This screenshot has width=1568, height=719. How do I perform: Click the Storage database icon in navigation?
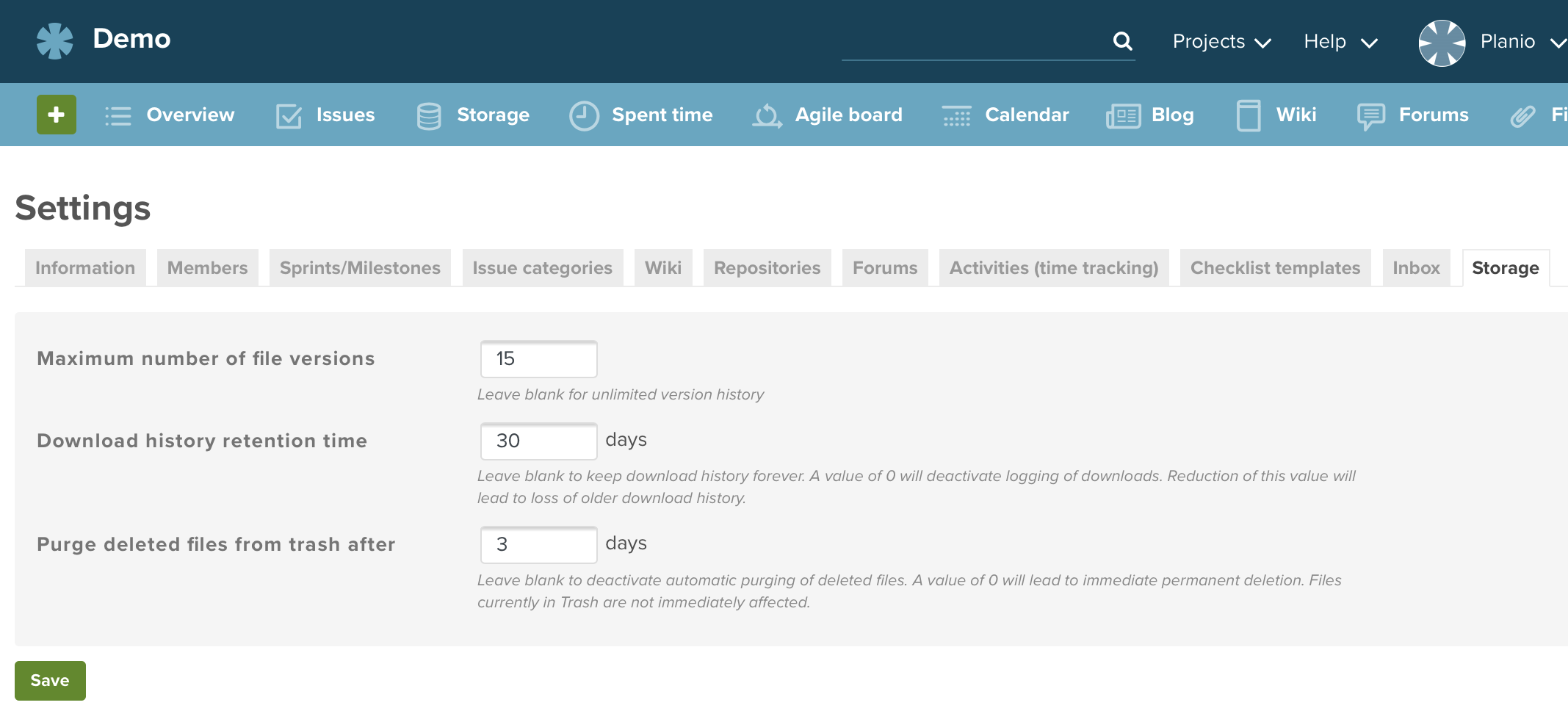coord(429,115)
